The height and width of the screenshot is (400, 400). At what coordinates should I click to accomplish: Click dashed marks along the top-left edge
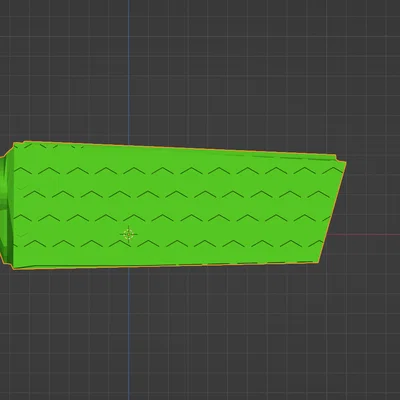pos(50,146)
